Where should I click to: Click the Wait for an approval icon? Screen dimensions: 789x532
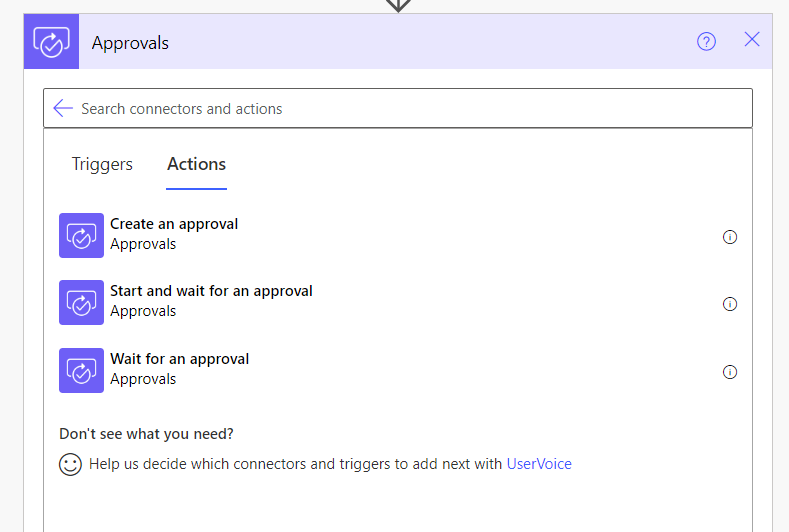coord(82,370)
